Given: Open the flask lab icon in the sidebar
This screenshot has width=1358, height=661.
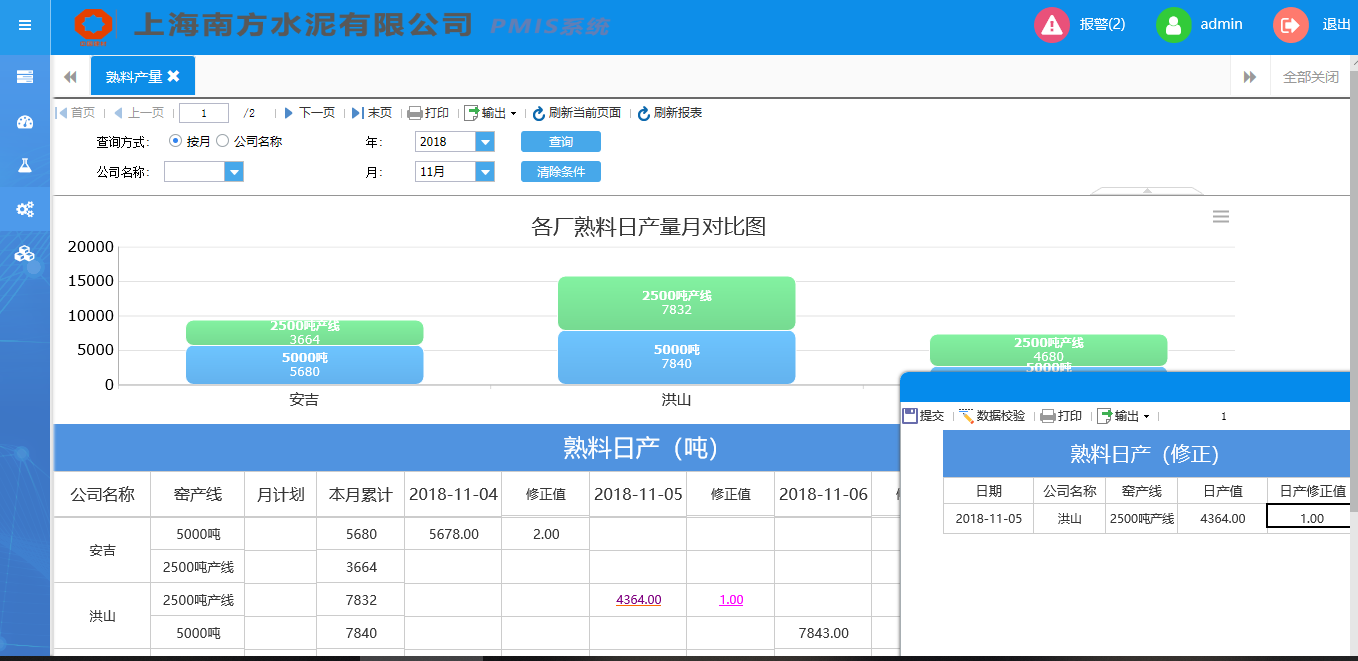Looking at the screenshot, I should click(x=25, y=165).
